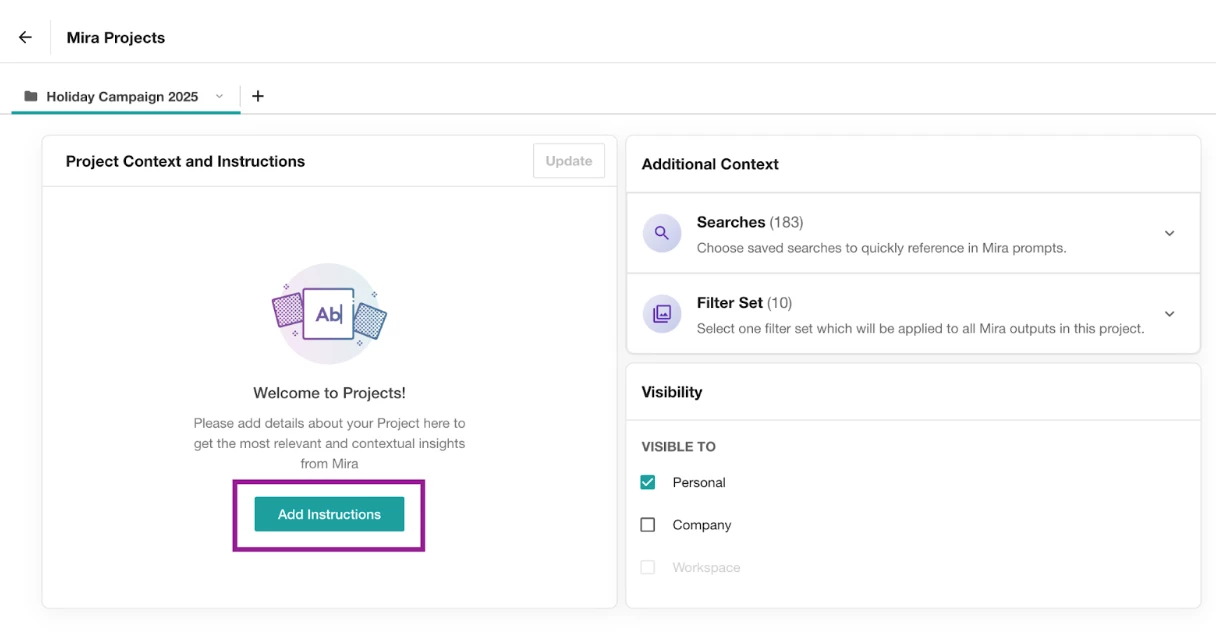Image resolution: width=1216 pixels, height=638 pixels.
Task: Click the Add Instructions button
Action: (329, 514)
